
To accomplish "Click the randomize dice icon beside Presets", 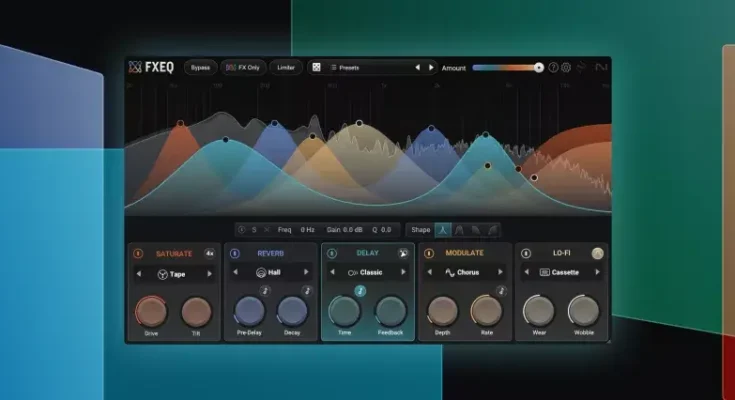I will click(315, 68).
